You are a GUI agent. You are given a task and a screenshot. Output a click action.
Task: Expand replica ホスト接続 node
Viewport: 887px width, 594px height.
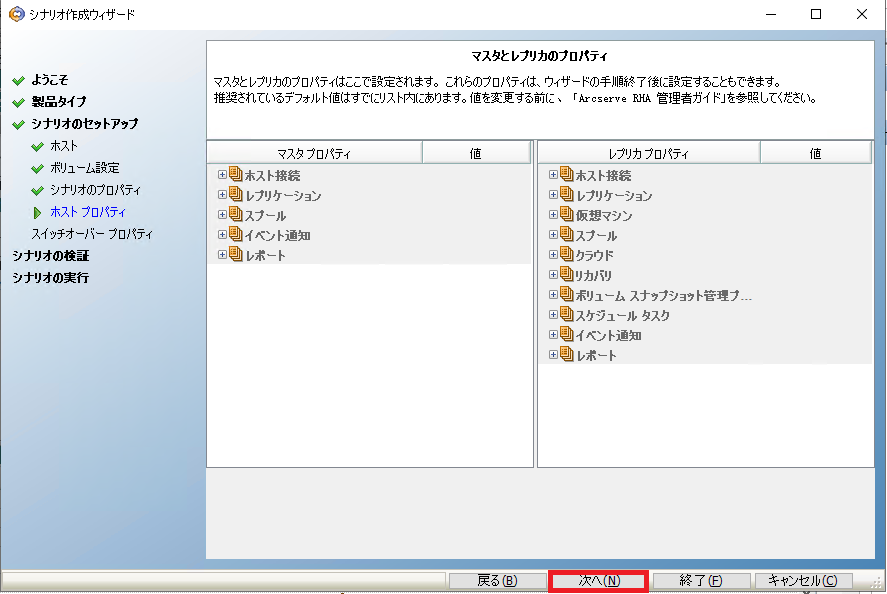pyautogui.click(x=553, y=175)
